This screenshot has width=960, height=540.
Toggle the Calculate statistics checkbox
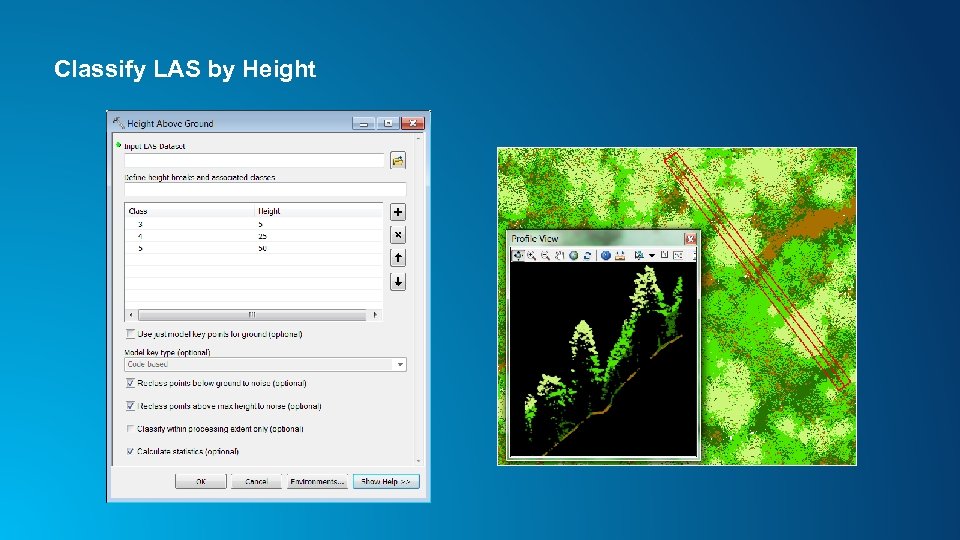[130, 451]
